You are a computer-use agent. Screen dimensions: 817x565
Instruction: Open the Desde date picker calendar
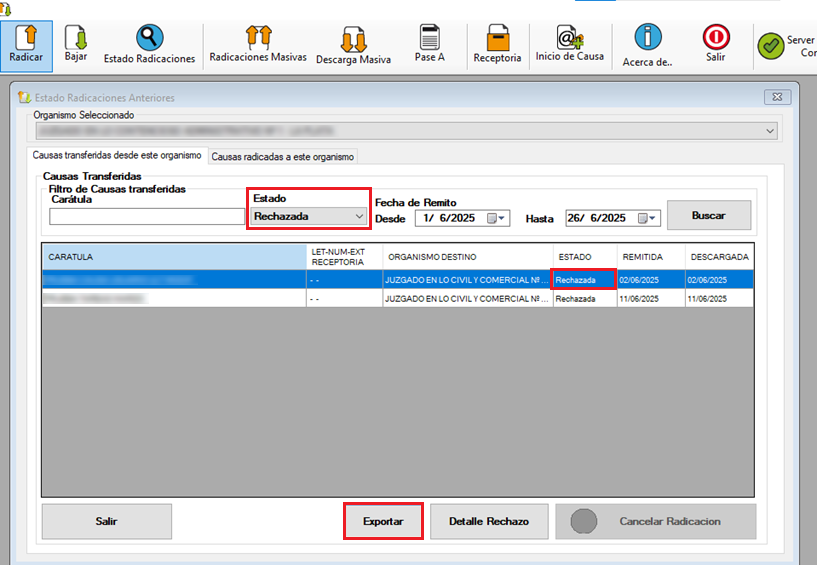point(497,218)
